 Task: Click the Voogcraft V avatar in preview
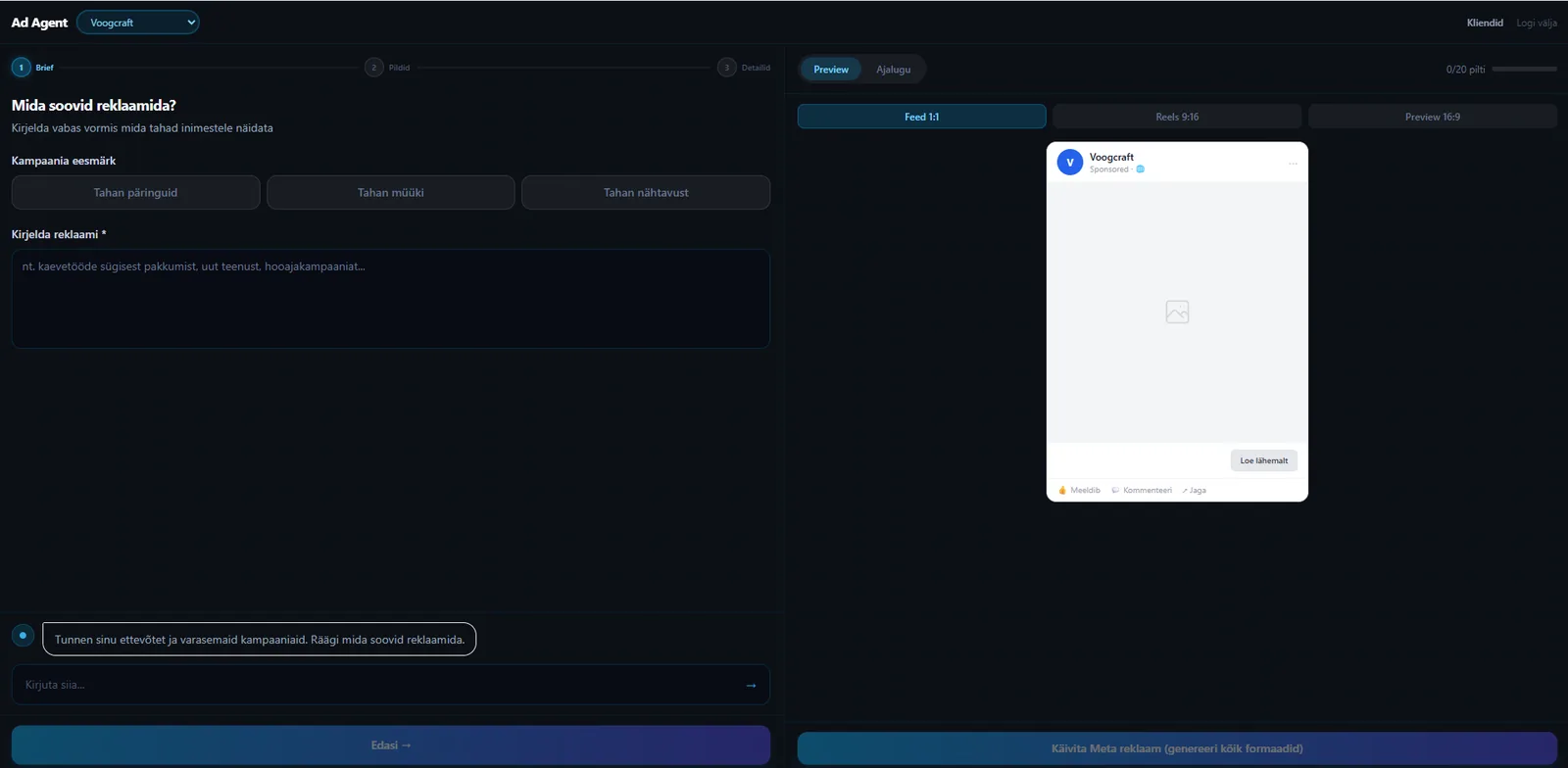click(1069, 163)
